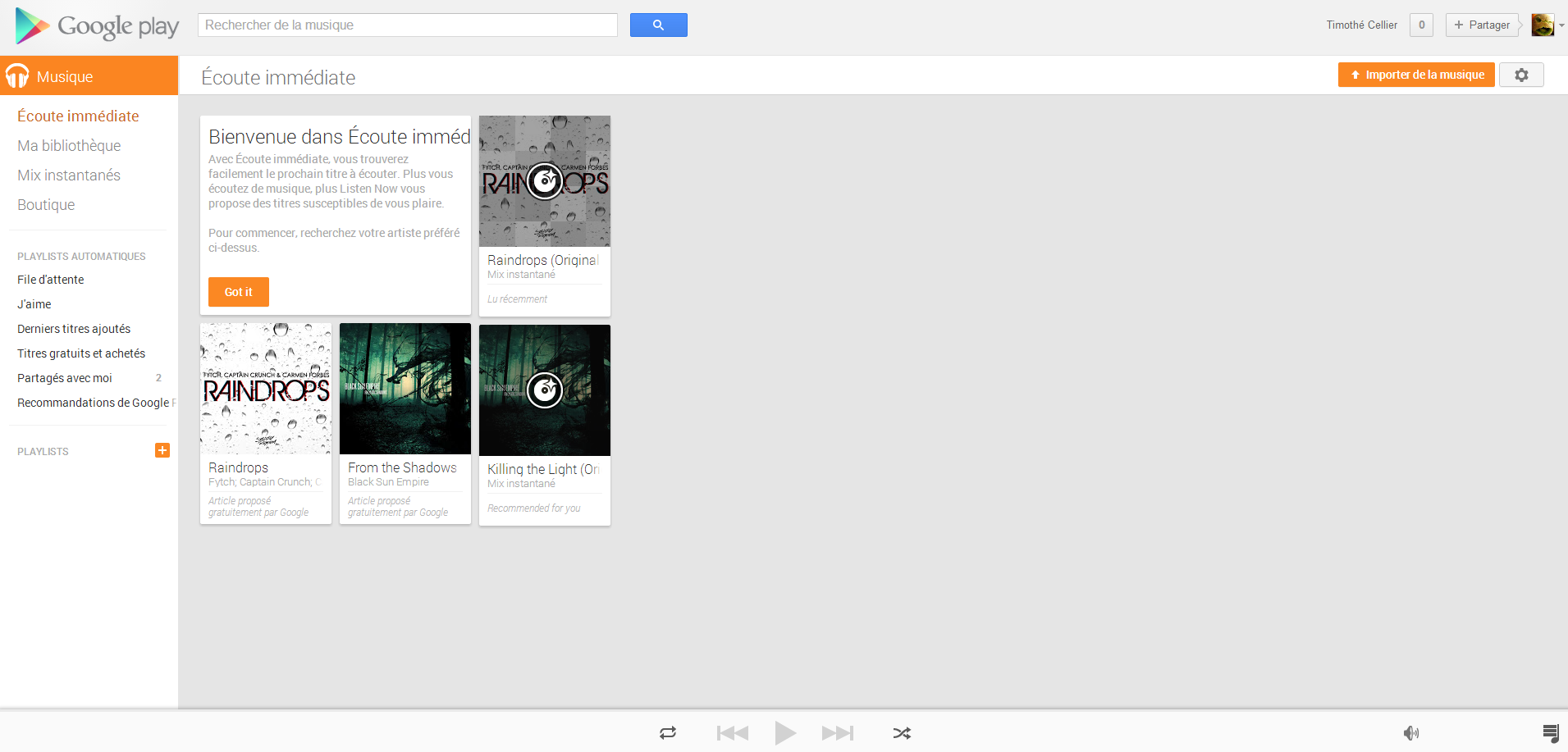This screenshot has height=752, width=1568.
Task: Open File d'attente playlist
Action: pyautogui.click(x=51, y=280)
